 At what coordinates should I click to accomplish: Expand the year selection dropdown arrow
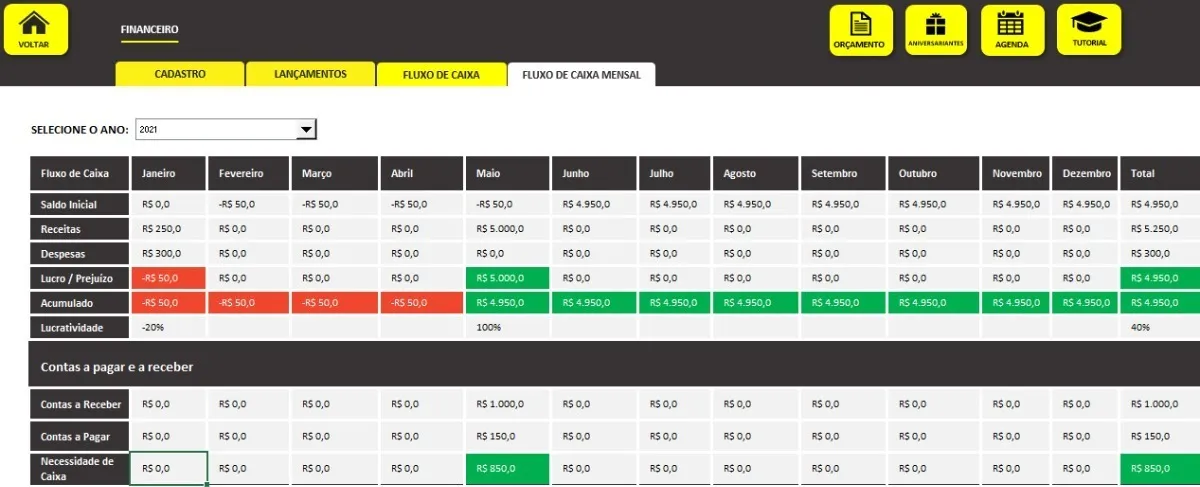pyautogui.click(x=306, y=130)
